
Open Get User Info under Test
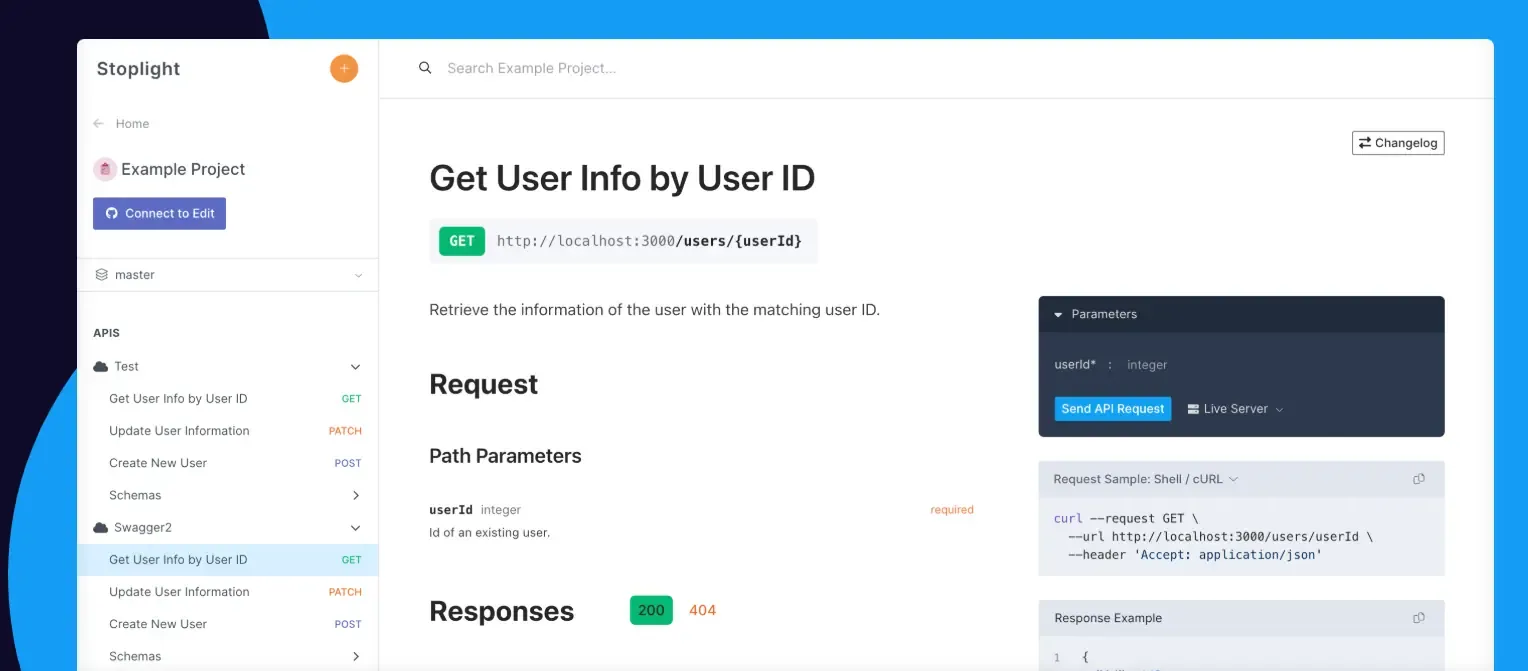pos(228,399)
